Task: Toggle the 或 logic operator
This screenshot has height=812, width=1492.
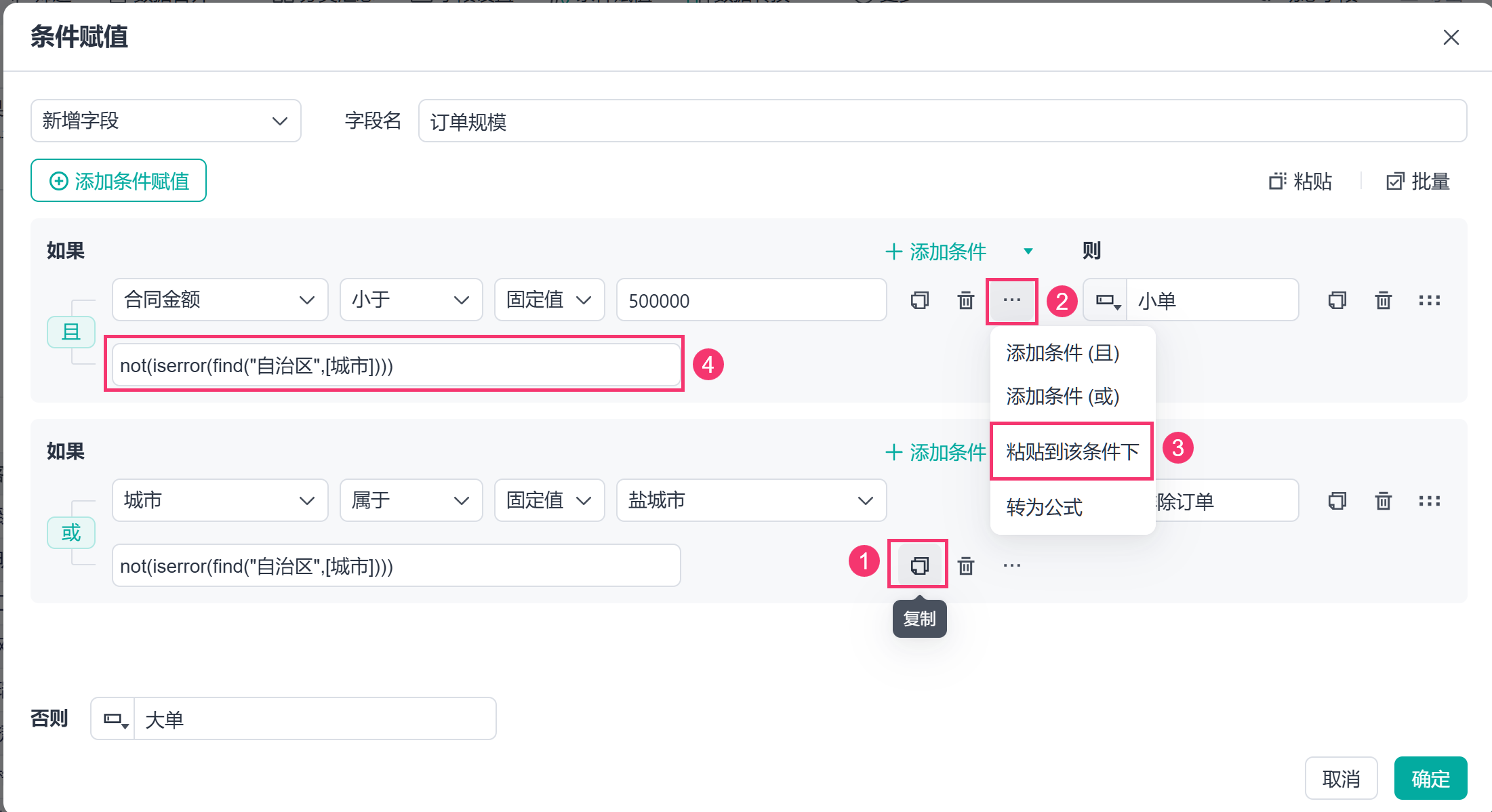Action: (x=71, y=533)
